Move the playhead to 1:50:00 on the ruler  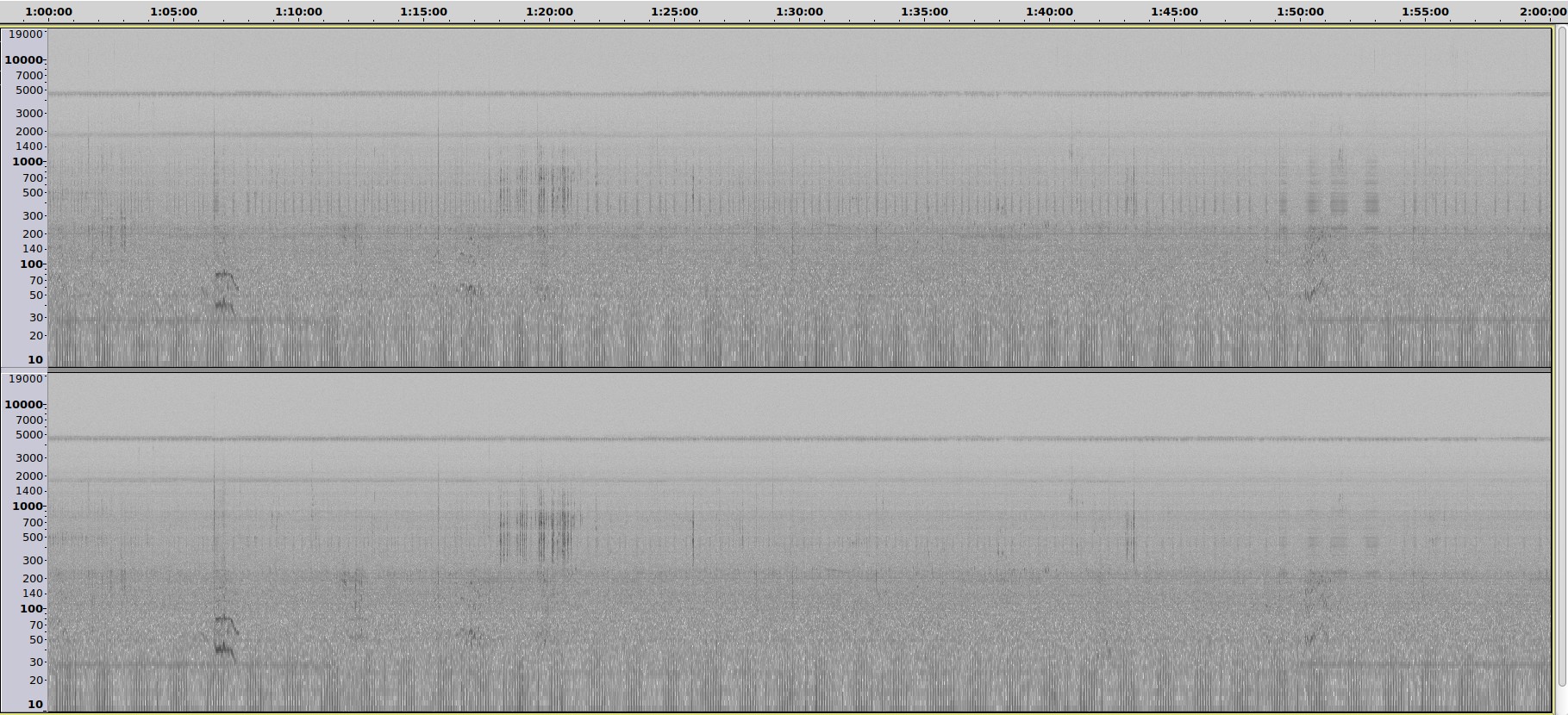(x=1300, y=12)
